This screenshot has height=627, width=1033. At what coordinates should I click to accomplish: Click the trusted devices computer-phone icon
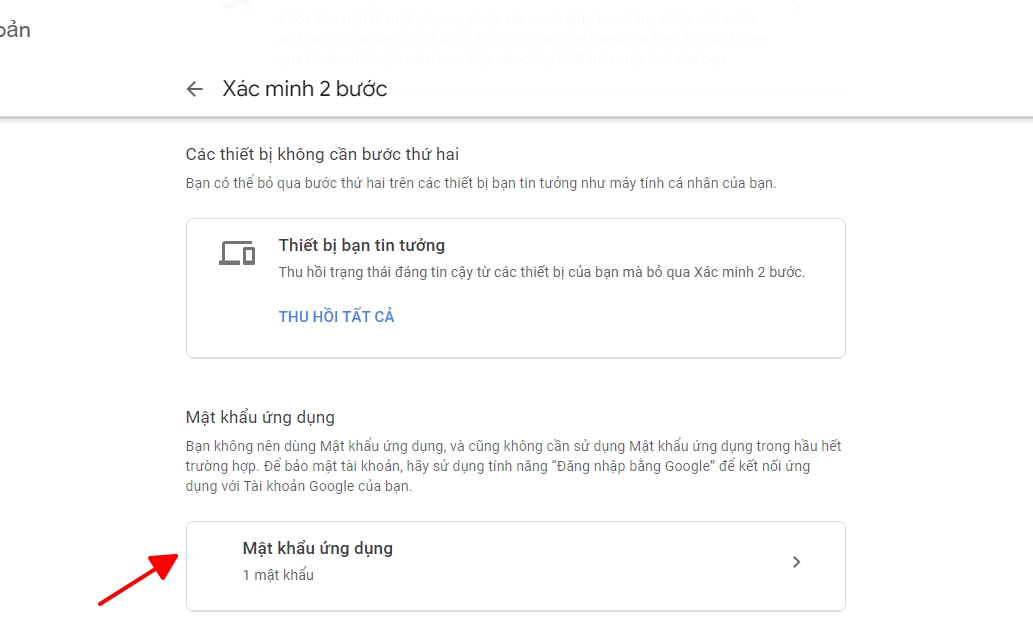click(x=237, y=254)
